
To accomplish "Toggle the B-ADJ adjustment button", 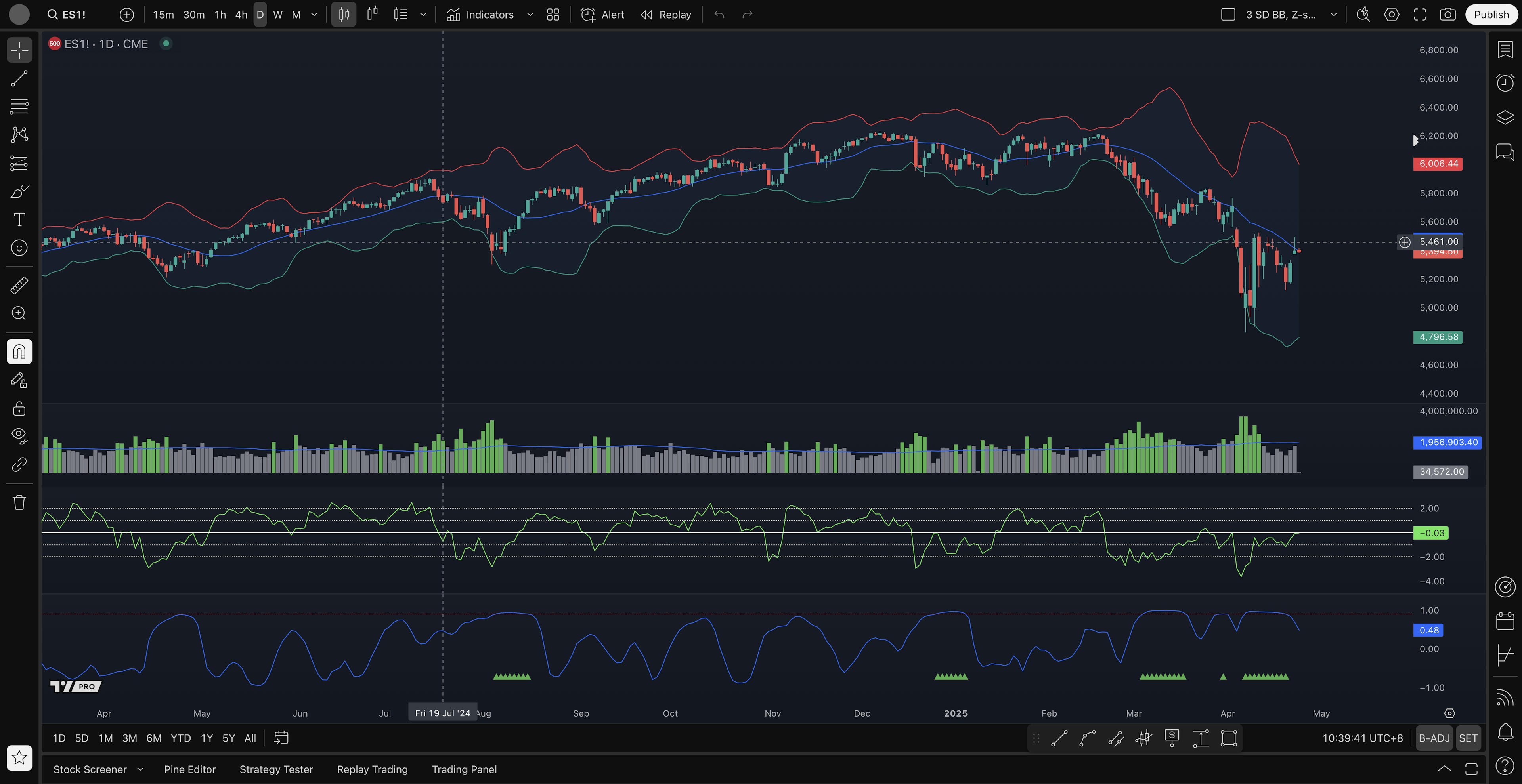I will click(x=1434, y=738).
